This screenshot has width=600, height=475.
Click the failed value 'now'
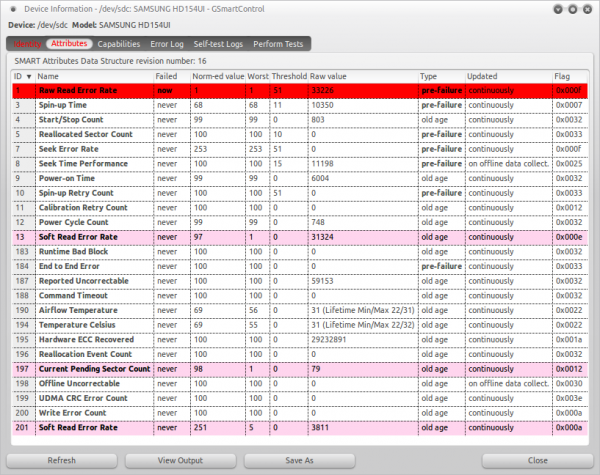point(165,91)
